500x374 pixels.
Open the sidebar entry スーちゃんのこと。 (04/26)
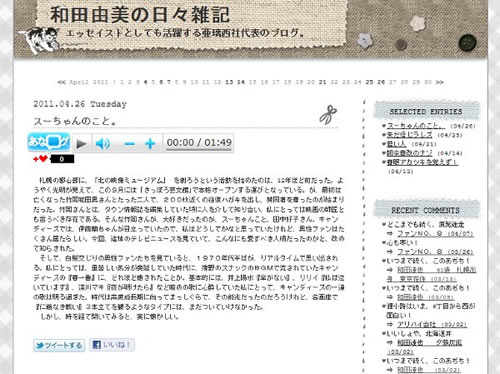(415, 126)
